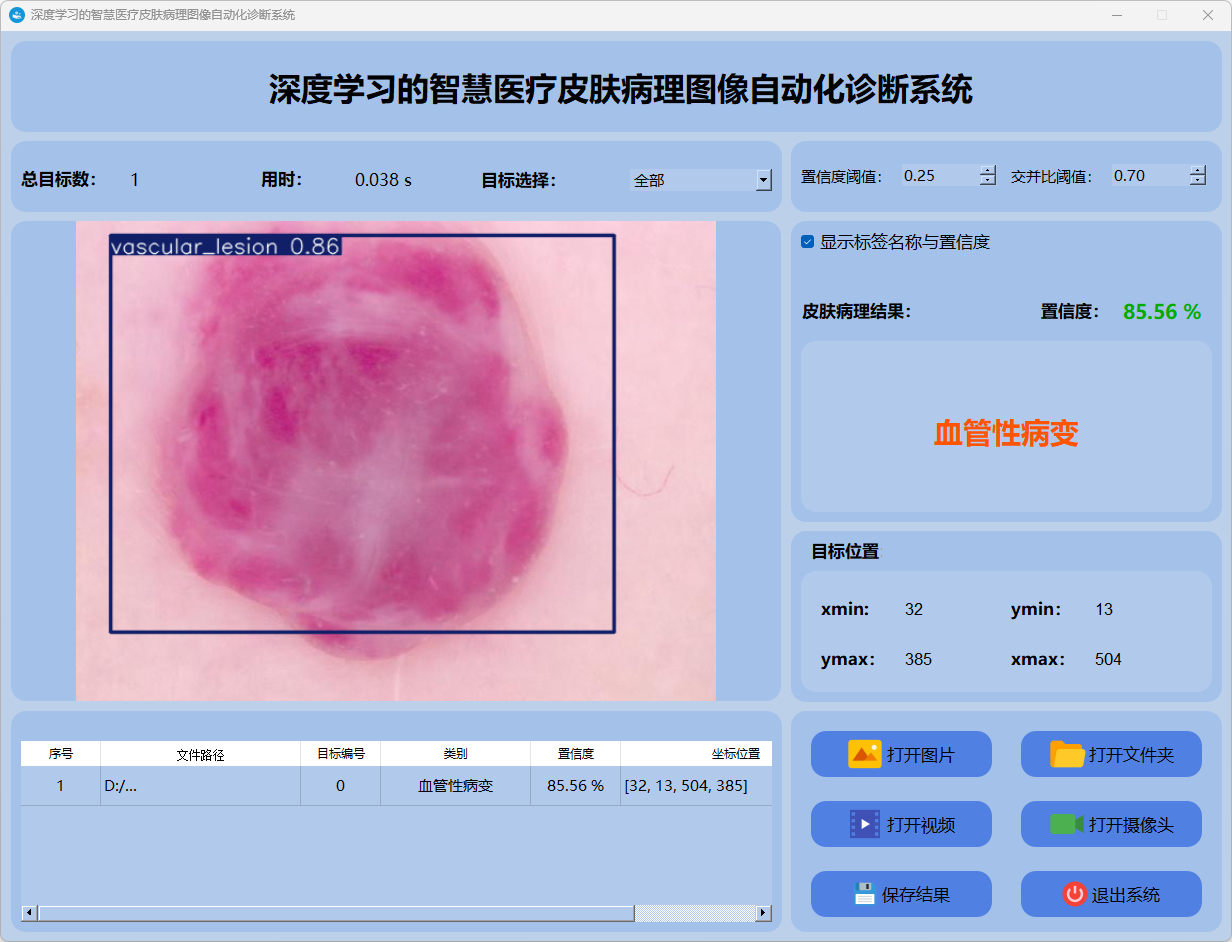Image resolution: width=1232 pixels, height=942 pixels.
Task: Increase the IoU threshold with up arrow
Action: [x=1198, y=170]
